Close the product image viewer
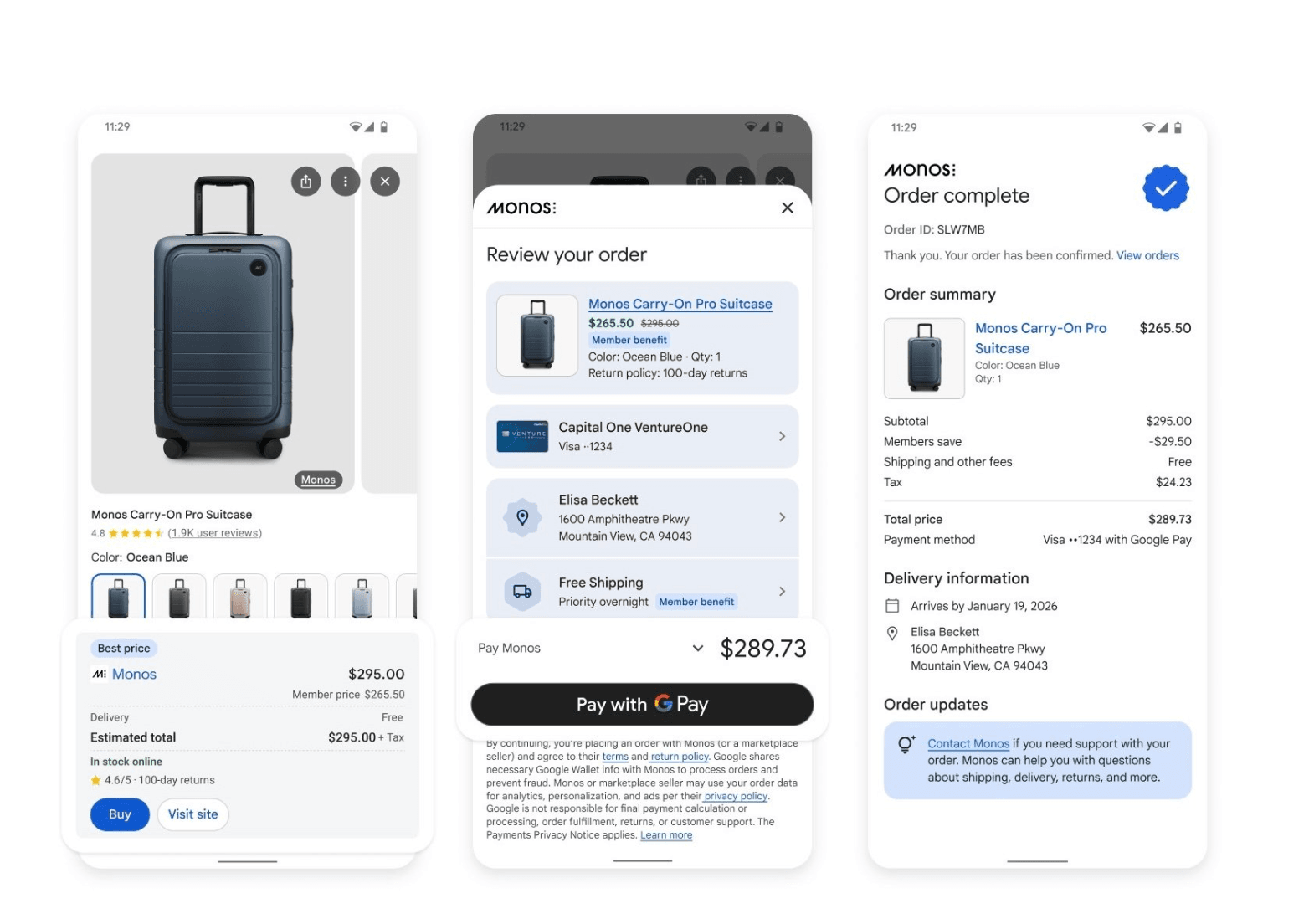This screenshot has height=924, width=1309. 385,182
